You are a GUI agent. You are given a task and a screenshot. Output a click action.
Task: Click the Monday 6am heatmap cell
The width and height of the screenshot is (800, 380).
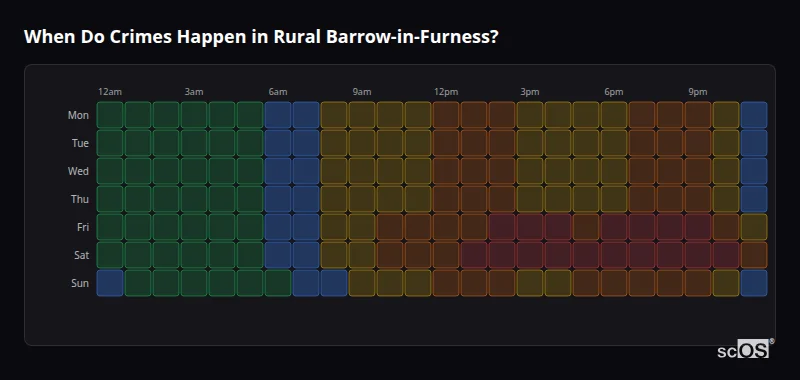pos(278,115)
